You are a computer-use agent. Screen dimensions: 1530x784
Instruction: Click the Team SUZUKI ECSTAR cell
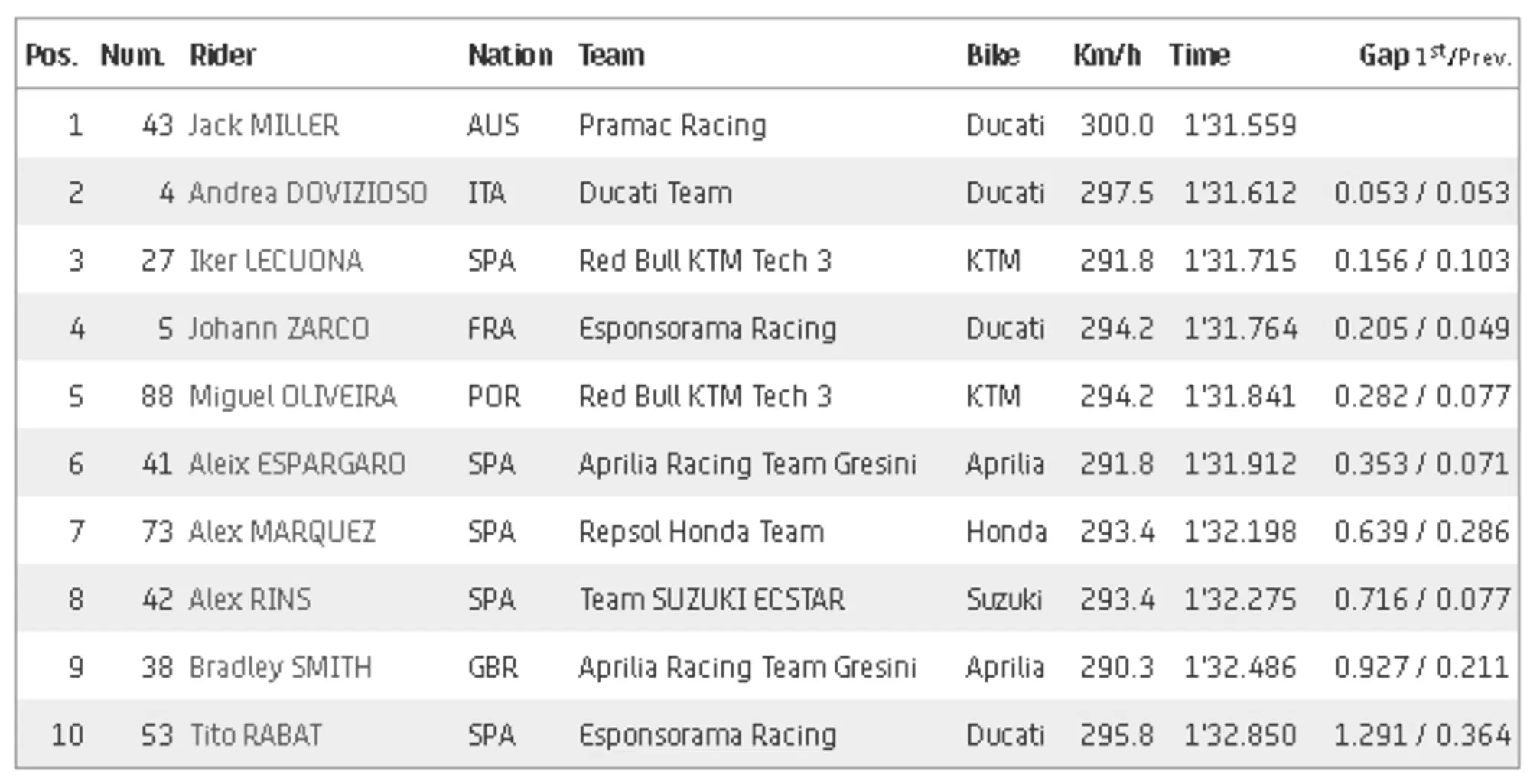[x=711, y=600]
